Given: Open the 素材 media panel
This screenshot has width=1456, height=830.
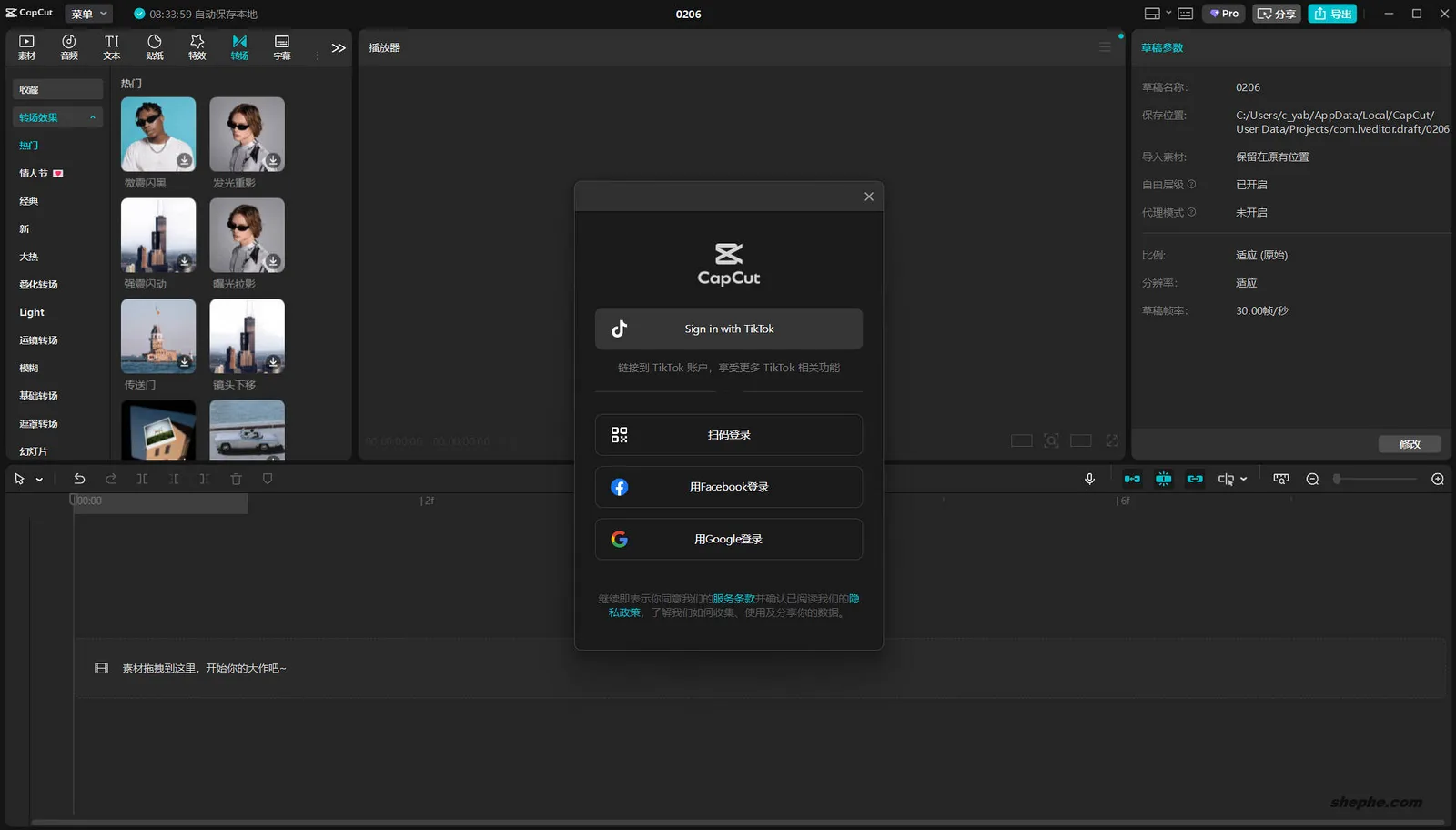Looking at the screenshot, I should tap(26, 46).
